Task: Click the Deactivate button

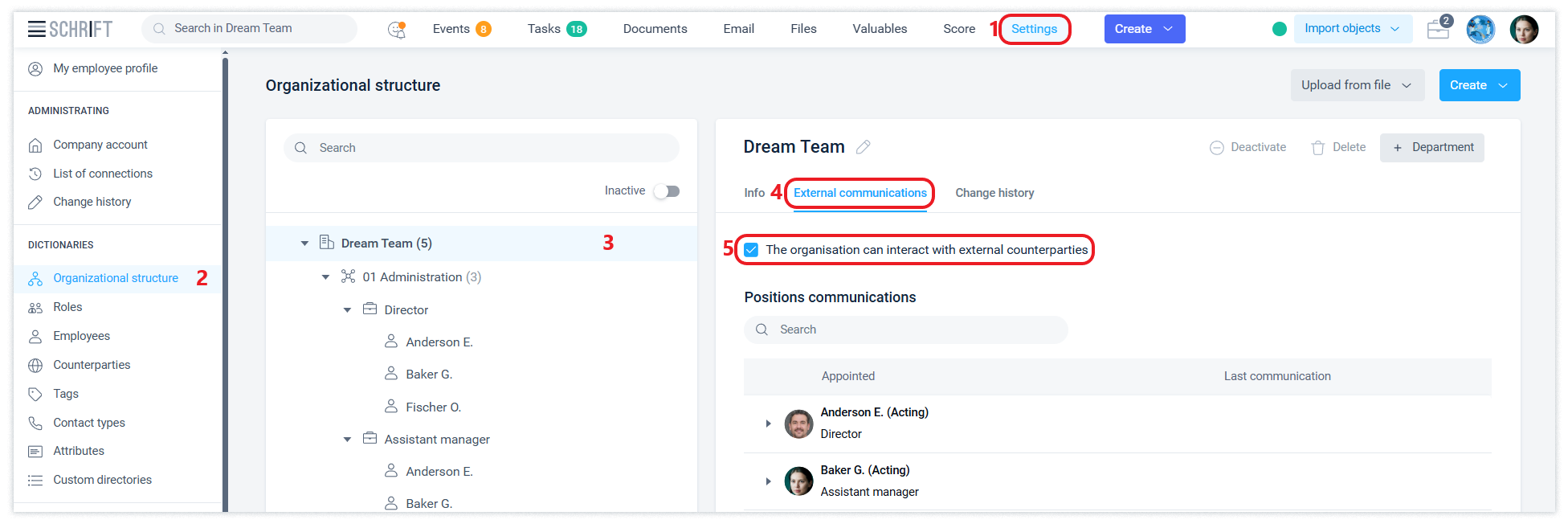Action: (1247, 147)
